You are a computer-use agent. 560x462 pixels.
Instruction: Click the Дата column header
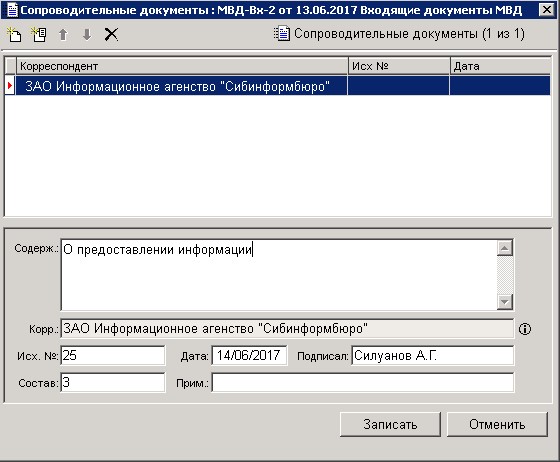click(x=500, y=66)
